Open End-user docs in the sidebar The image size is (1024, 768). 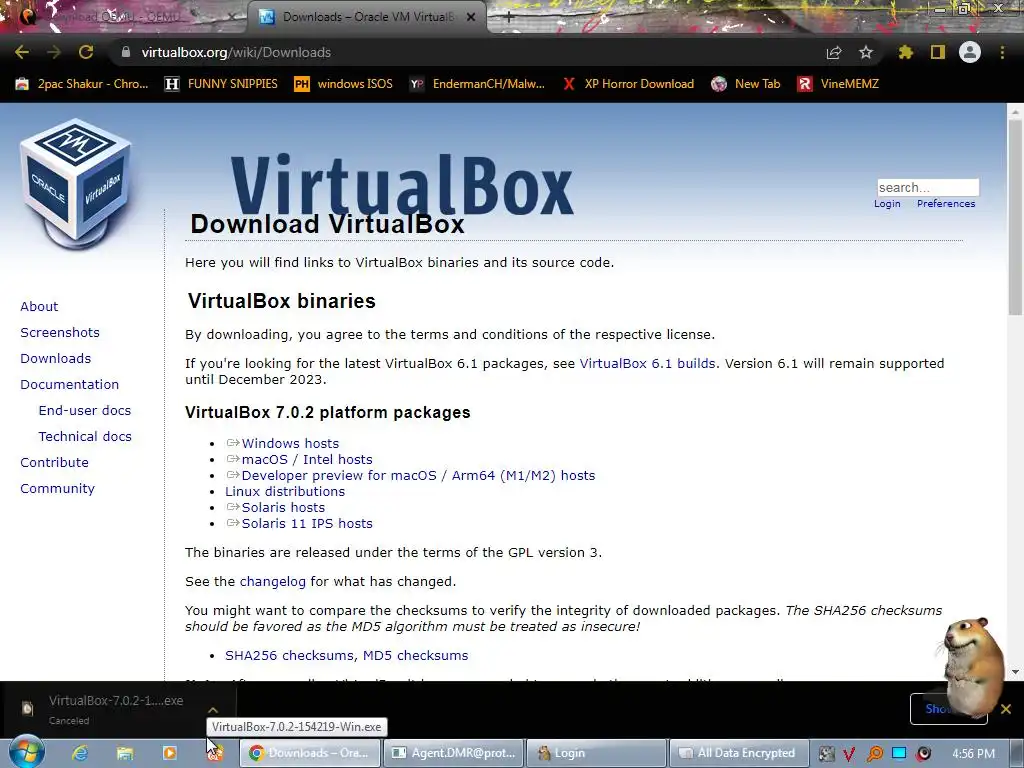point(85,410)
